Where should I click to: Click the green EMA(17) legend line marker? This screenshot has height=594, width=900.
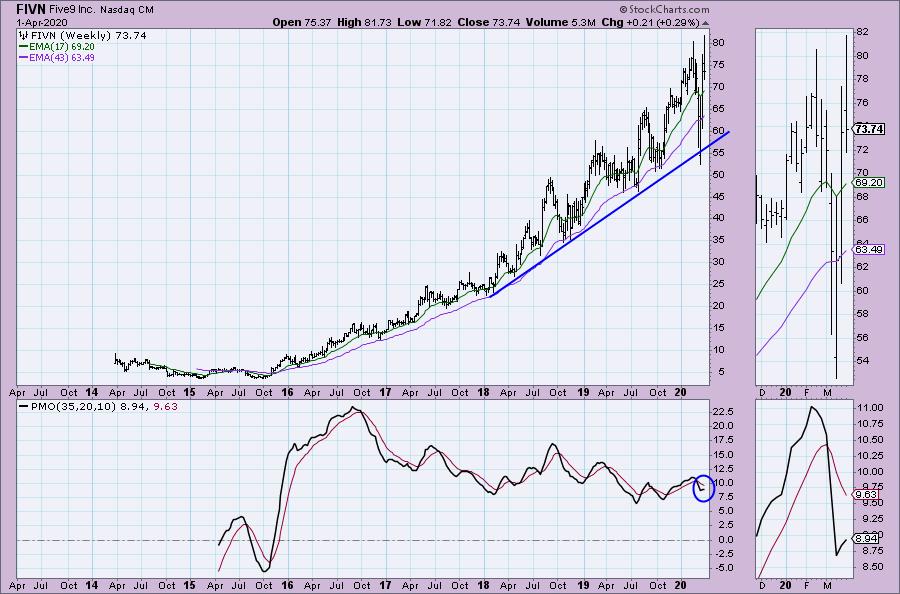point(24,46)
